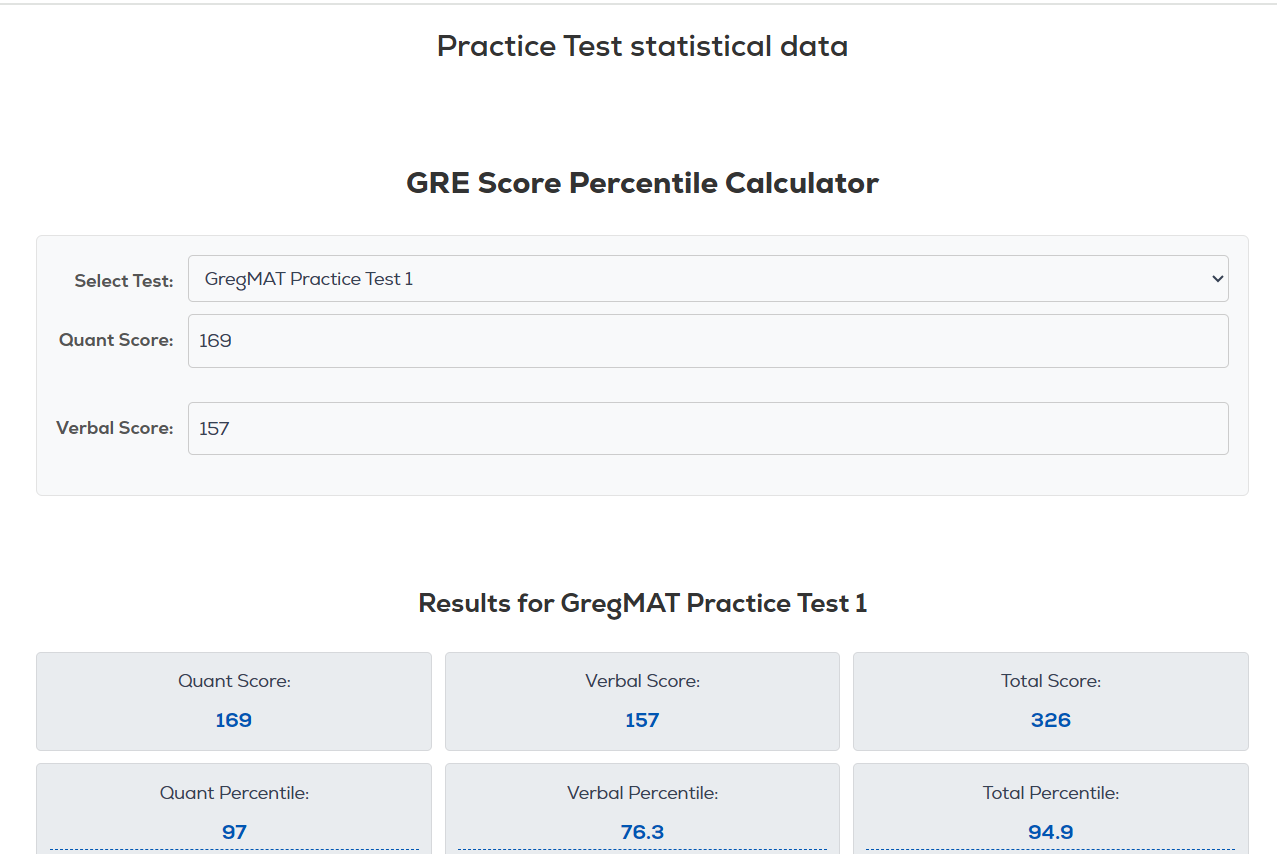Click the "Total Score:" label in results
Image resolution: width=1277 pixels, height=854 pixels.
point(1050,681)
